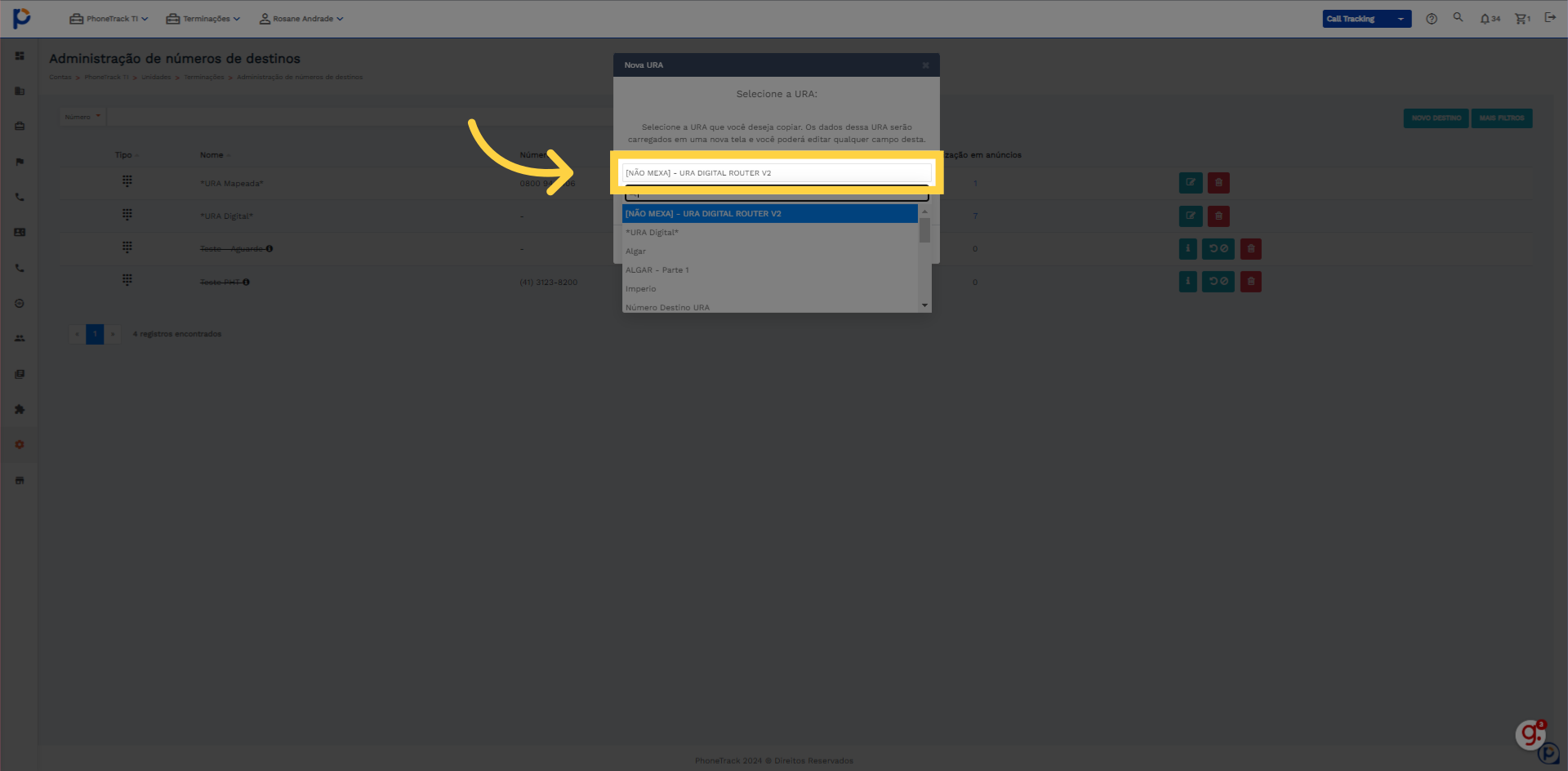Click the Teste - Aguarde info circle icon
Viewport: 1568px width, 771px height.
tap(269, 249)
